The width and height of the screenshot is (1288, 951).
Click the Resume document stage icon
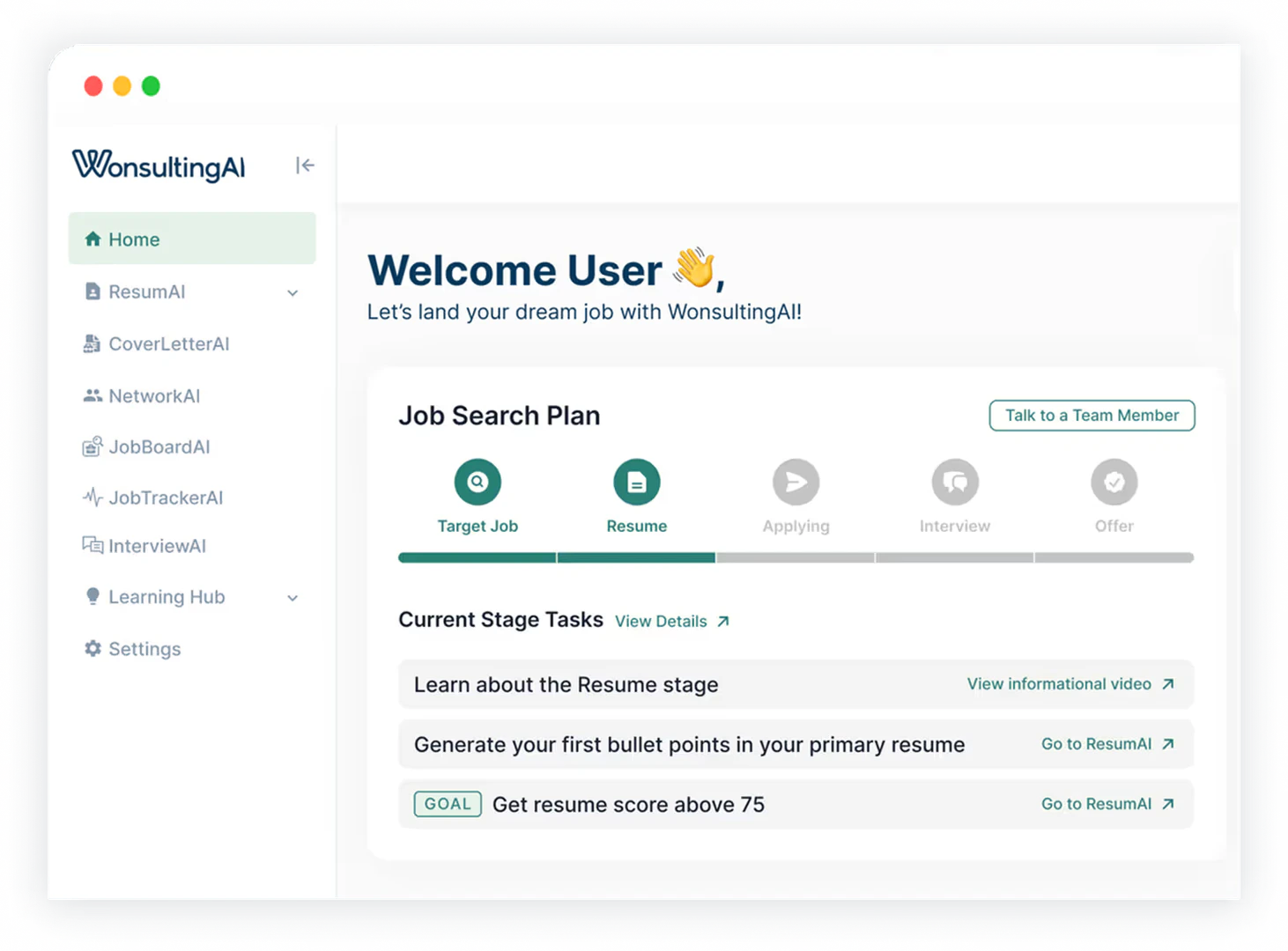(x=636, y=482)
